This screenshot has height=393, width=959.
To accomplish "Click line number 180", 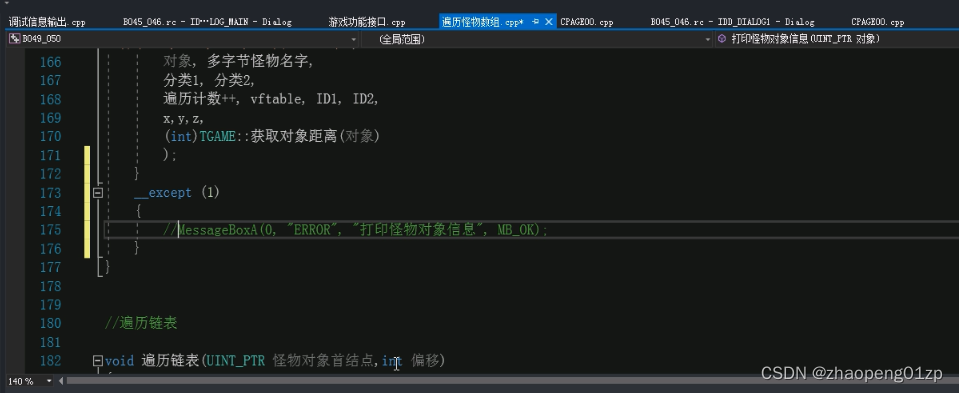I will pos(50,323).
